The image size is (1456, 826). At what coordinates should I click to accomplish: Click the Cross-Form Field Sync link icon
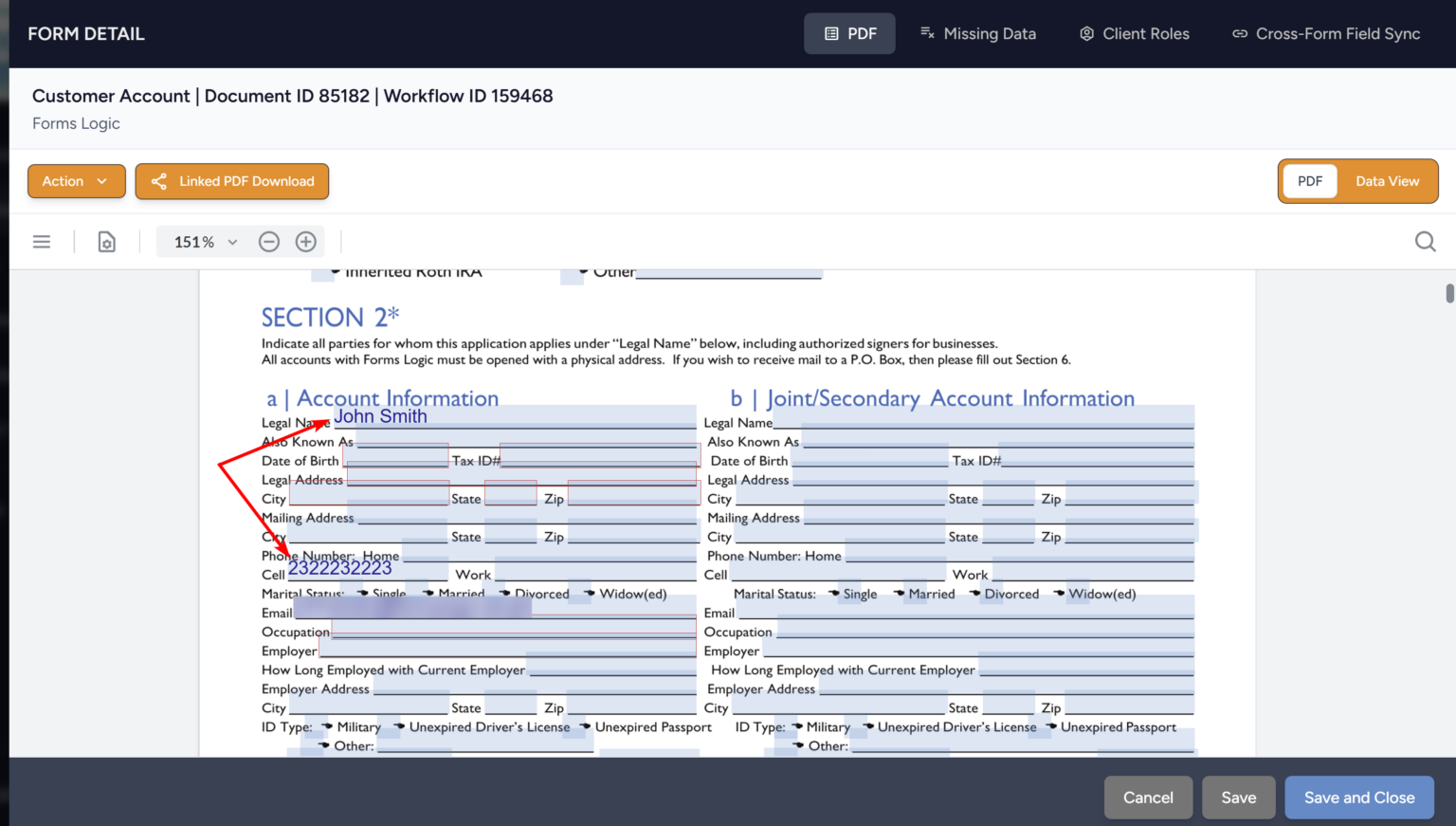[x=1239, y=33]
